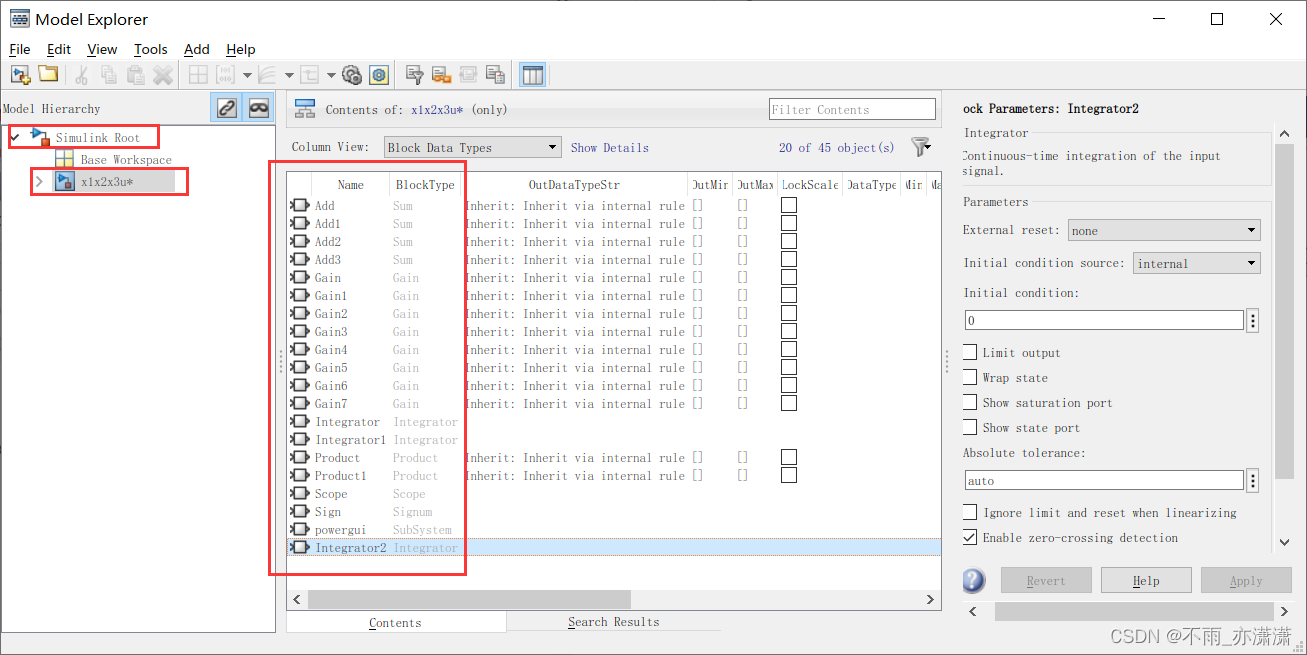
Task: Click the x1x2x3u model icon in tree
Action: (x=64, y=181)
